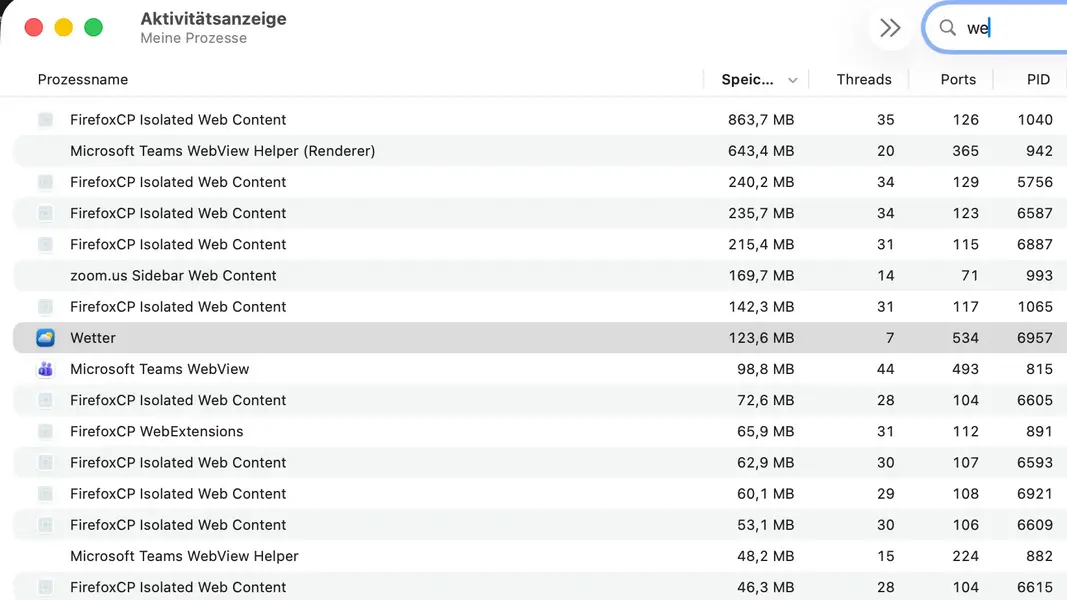The height and width of the screenshot is (600, 1067).
Task: Click the 72,6 MB memory value
Action: (766, 400)
